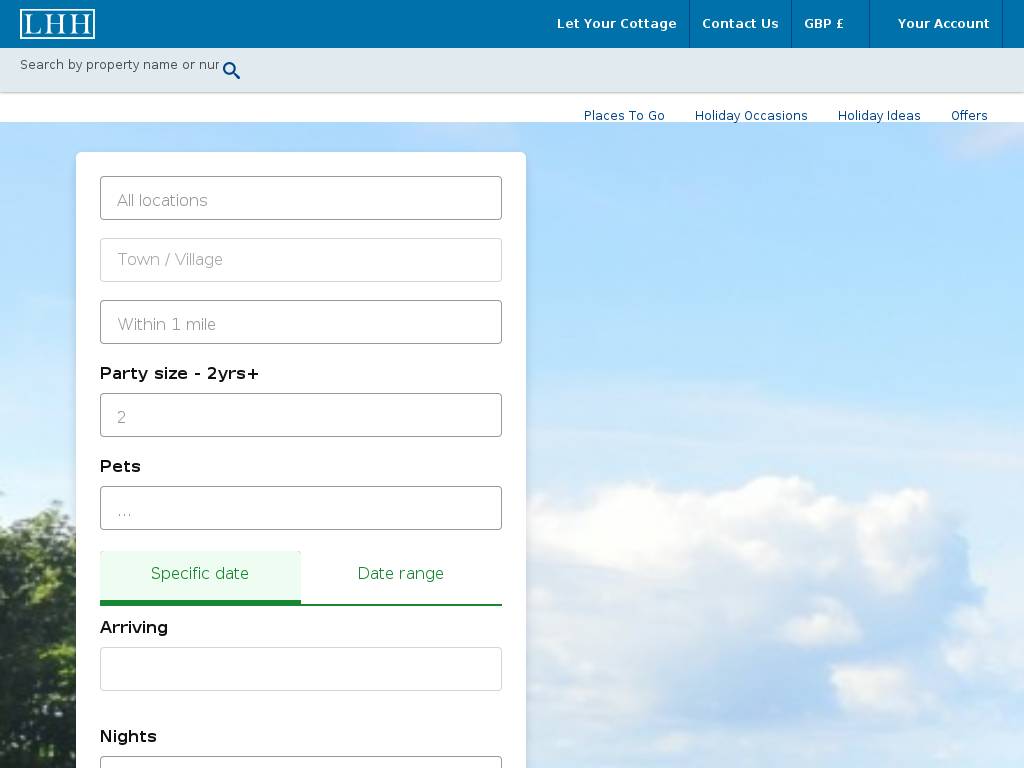Viewport: 1024px width, 768px height.
Task: Click the Arriving date field
Action: [301, 669]
